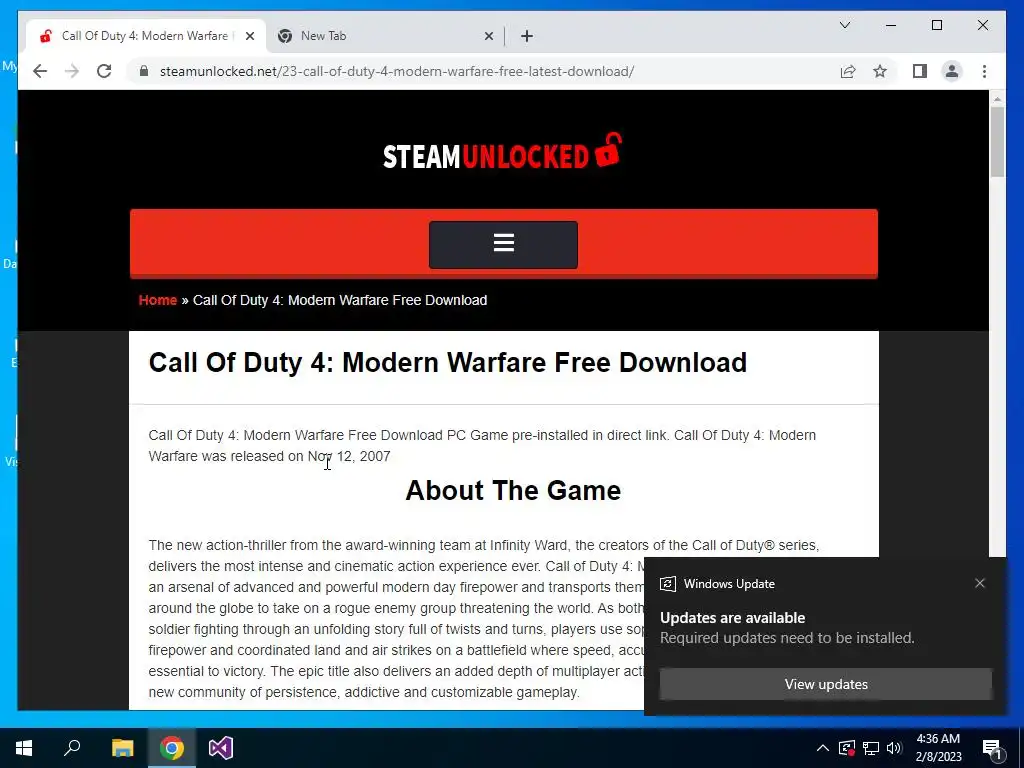Switch to the New Tab tab
This screenshot has height=768, width=1024.
click(x=385, y=36)
